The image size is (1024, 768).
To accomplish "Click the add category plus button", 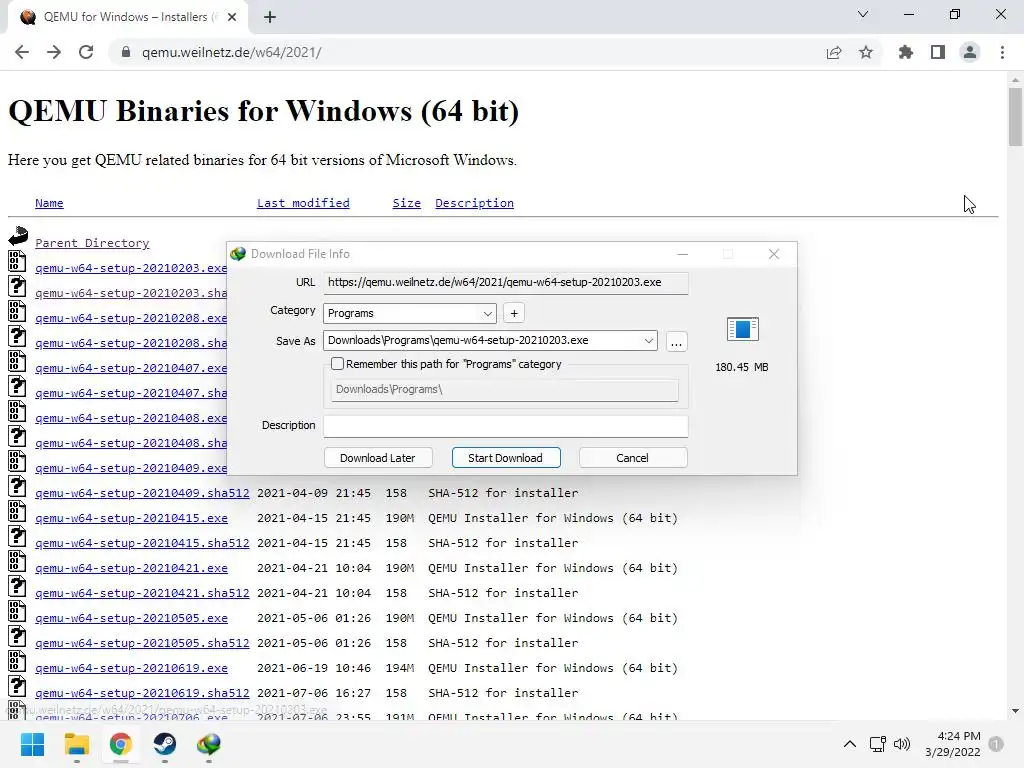I will coord(514,313).
